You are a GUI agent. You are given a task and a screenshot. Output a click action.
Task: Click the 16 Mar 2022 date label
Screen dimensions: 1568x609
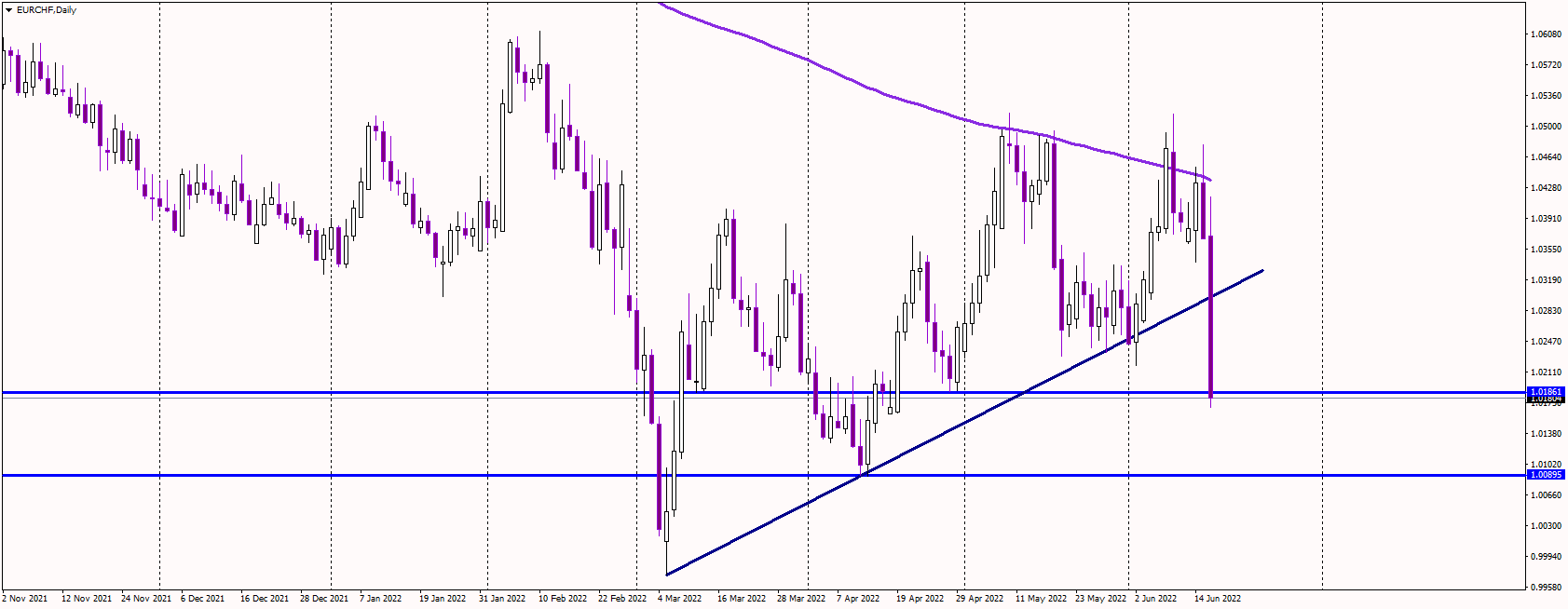click(x=742, y=599)
